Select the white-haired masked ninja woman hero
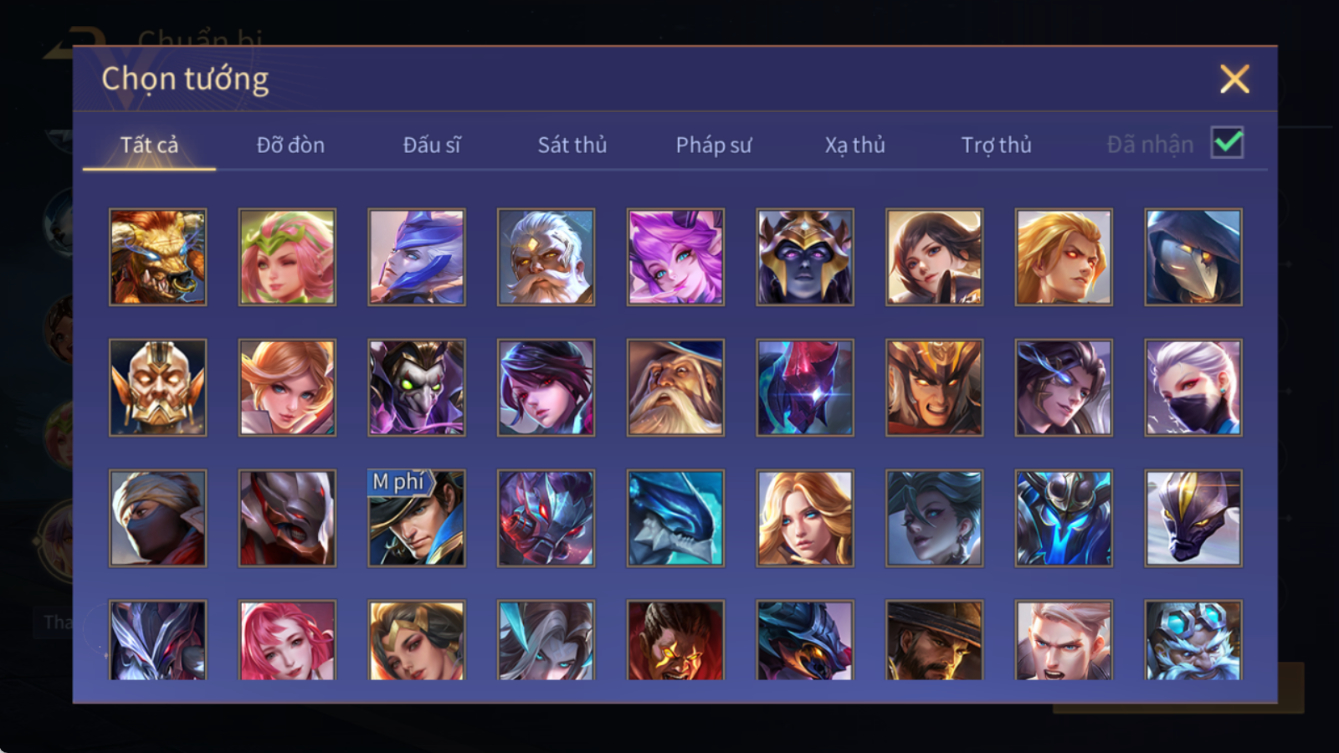The width and height of the screenshot is (1339, 753). point(1194,388)
